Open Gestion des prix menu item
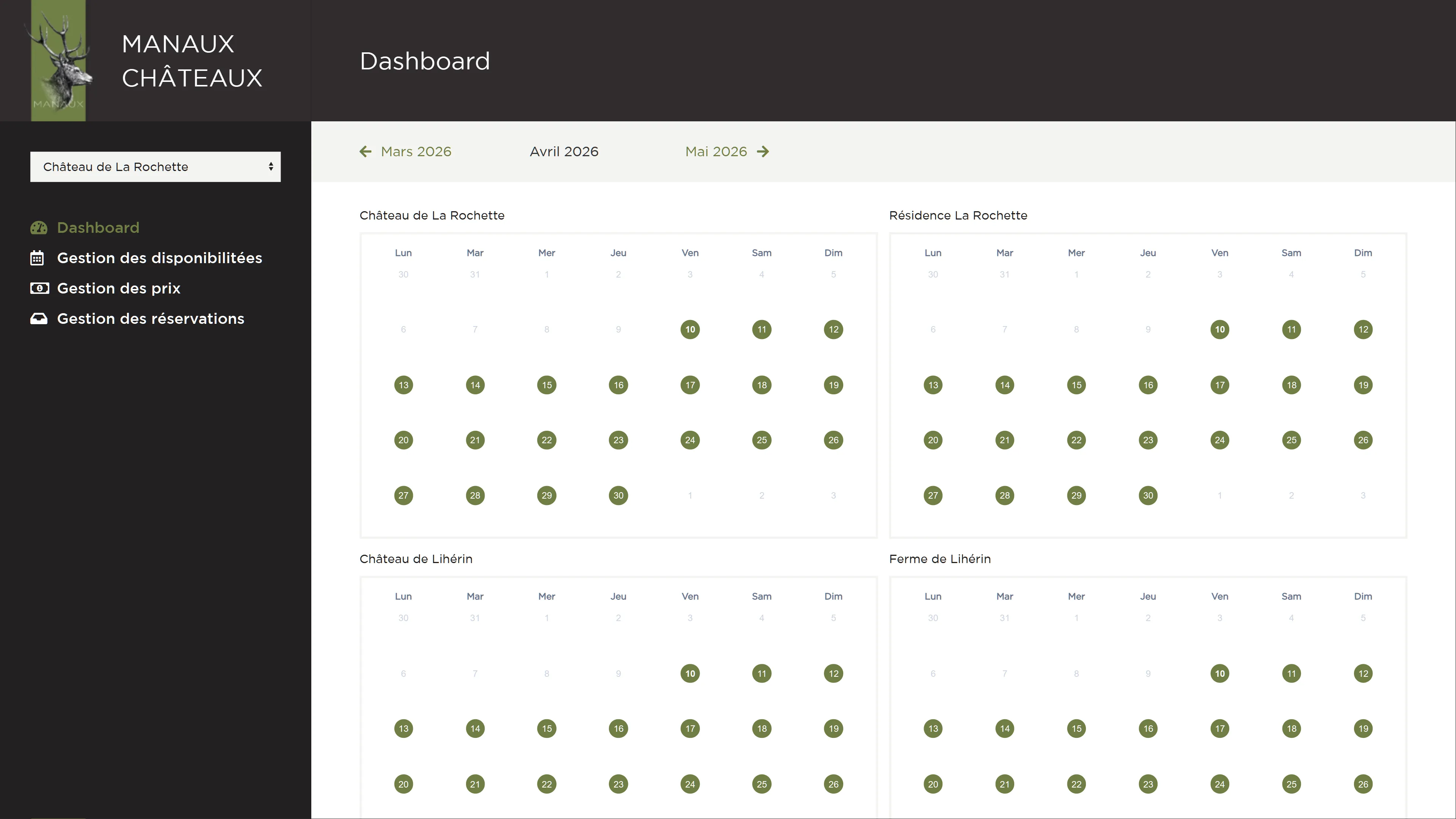Screen dimensions: 1456x819 (x=119, y=288)
